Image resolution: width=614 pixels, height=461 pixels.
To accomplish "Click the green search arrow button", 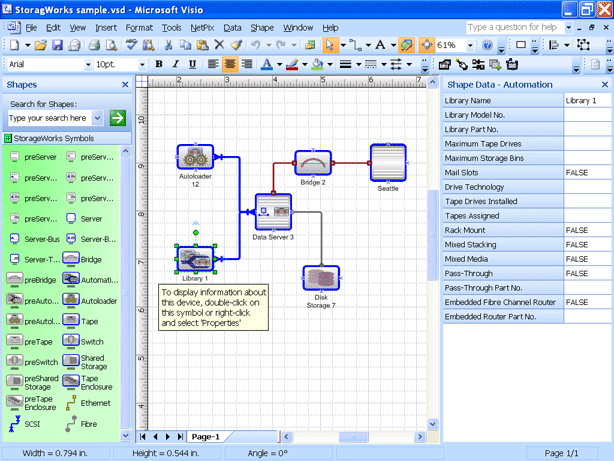I will pyautogui.click(x=117, y=118).
